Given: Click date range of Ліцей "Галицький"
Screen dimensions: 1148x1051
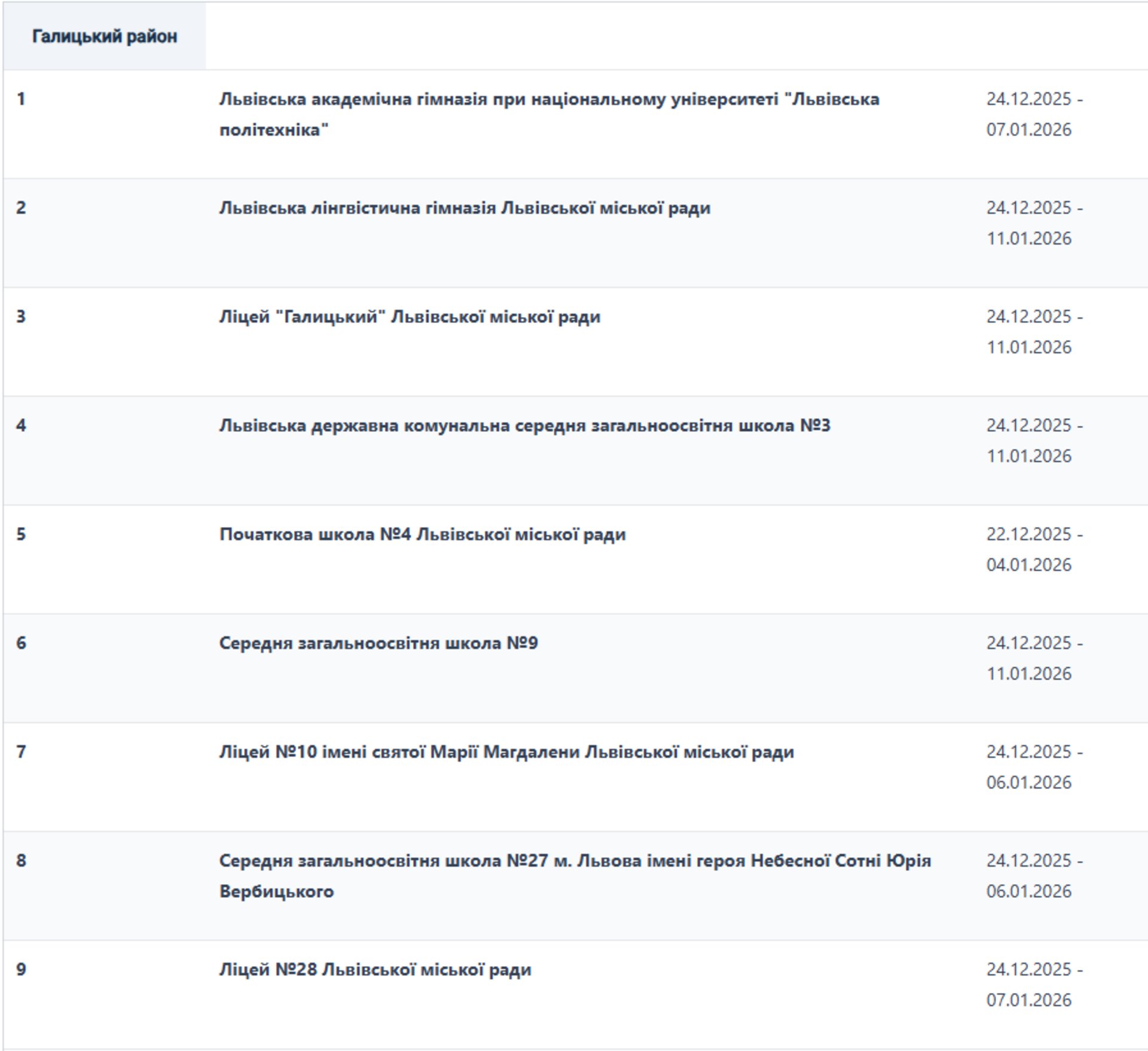Looking at the screenshot, I should tap(1034, 332).
